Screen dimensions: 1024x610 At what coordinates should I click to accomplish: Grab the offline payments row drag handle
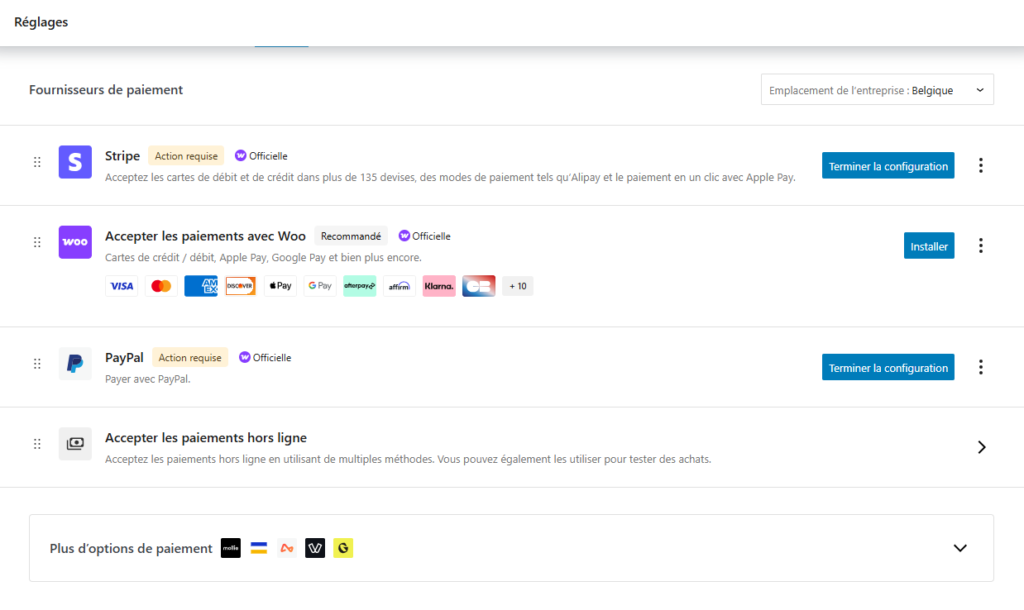37,444
